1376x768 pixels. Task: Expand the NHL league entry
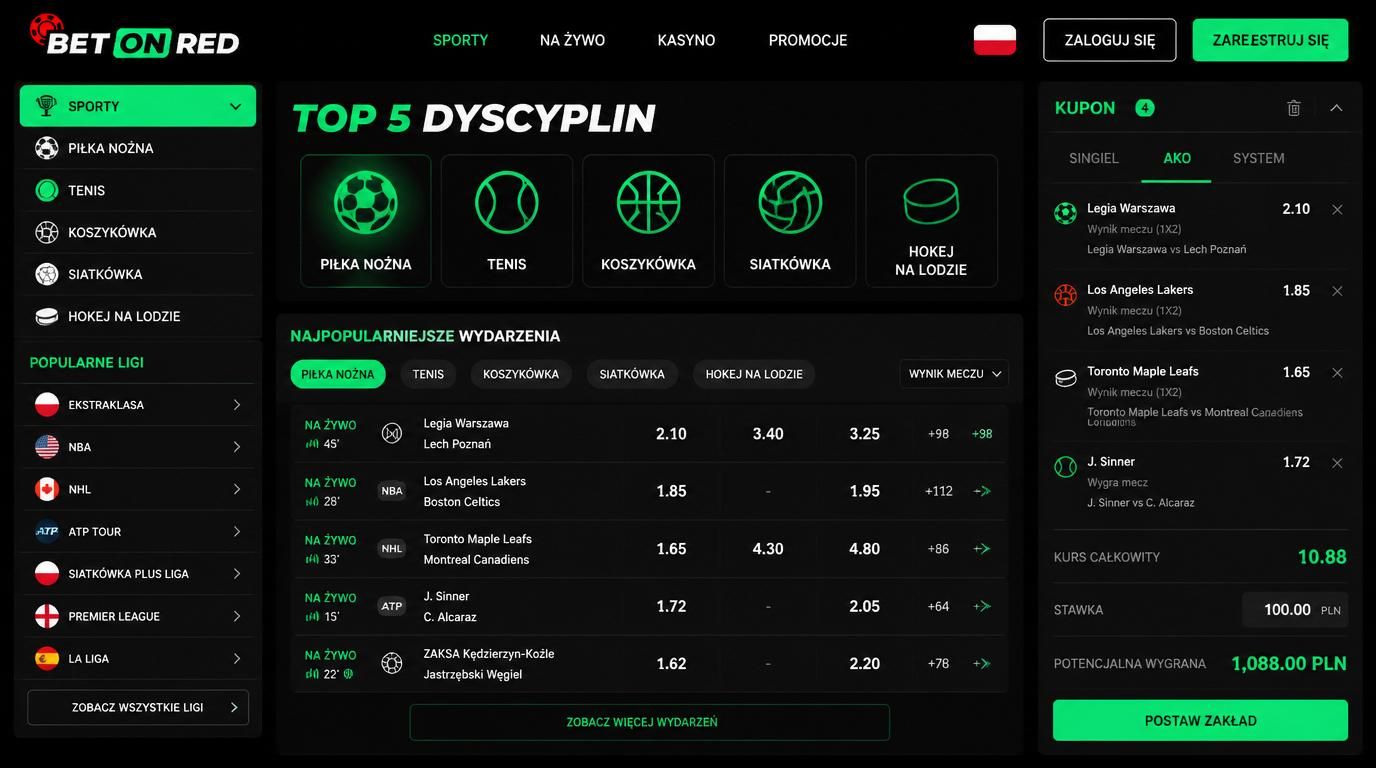(x=138, y=489)
